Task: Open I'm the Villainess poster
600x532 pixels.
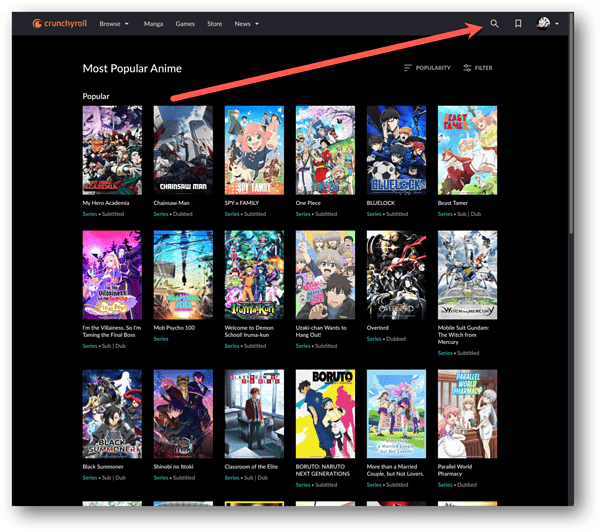Action: 112,275
